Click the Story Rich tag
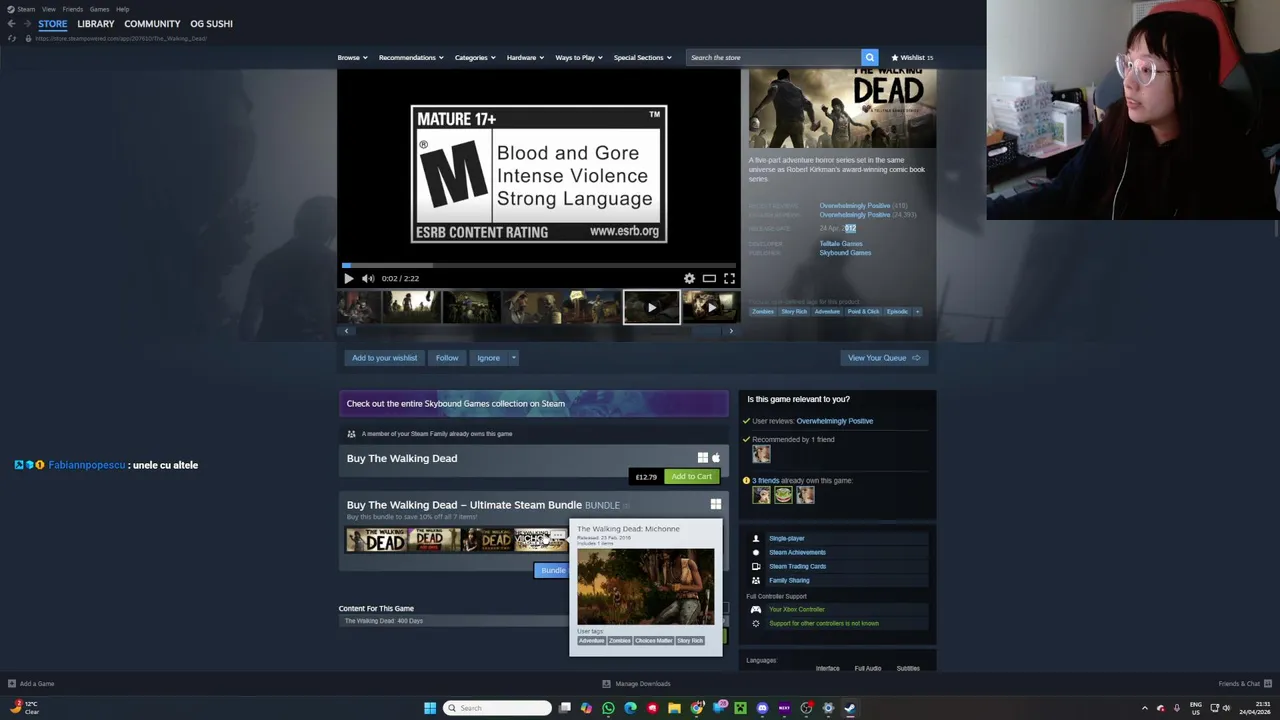This screenshot has height=720, width=1280. coord(794,311)
